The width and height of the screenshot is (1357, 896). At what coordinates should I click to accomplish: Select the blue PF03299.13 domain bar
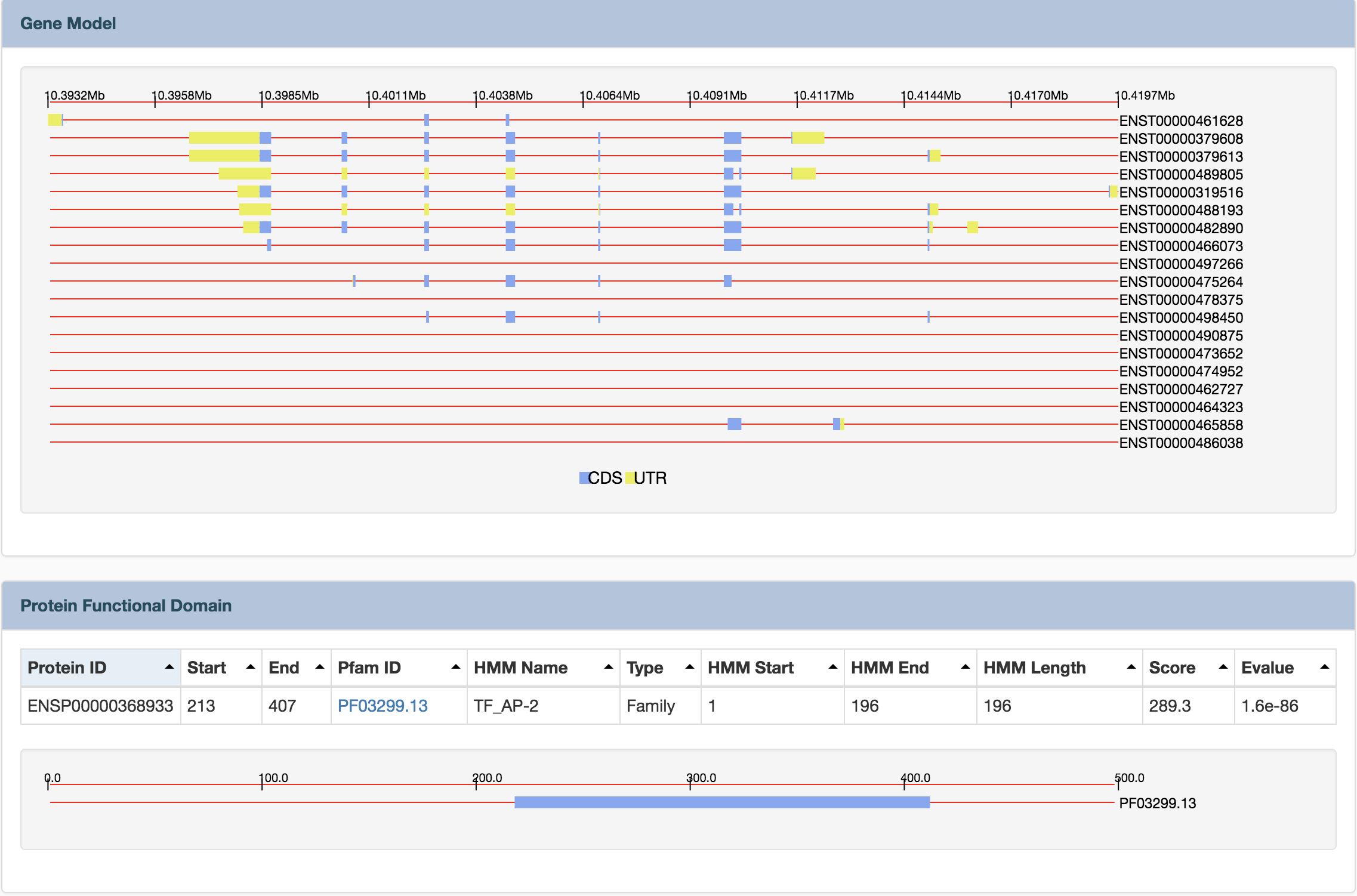click(722, 802)
